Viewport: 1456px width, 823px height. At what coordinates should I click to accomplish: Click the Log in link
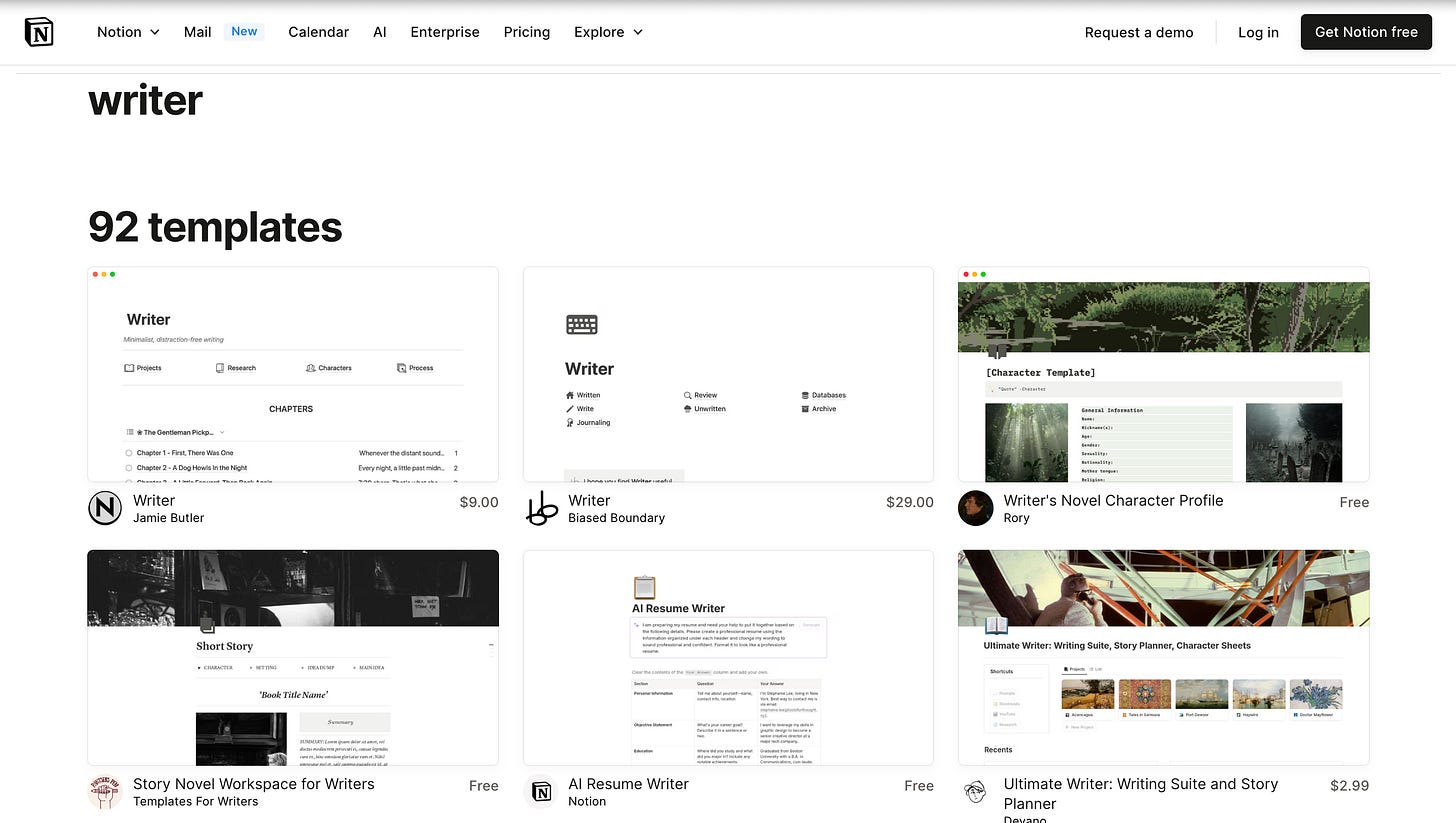(1258, 32)
